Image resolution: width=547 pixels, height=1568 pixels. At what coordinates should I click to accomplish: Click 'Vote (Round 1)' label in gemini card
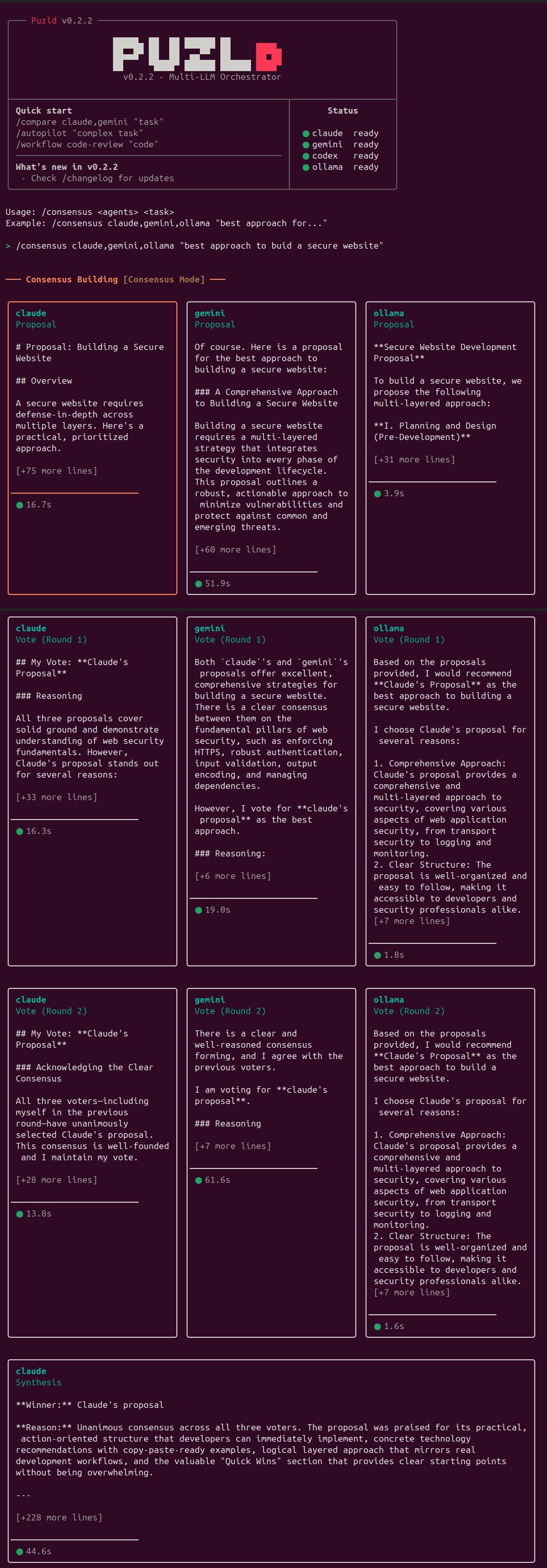tap(230, 639)
